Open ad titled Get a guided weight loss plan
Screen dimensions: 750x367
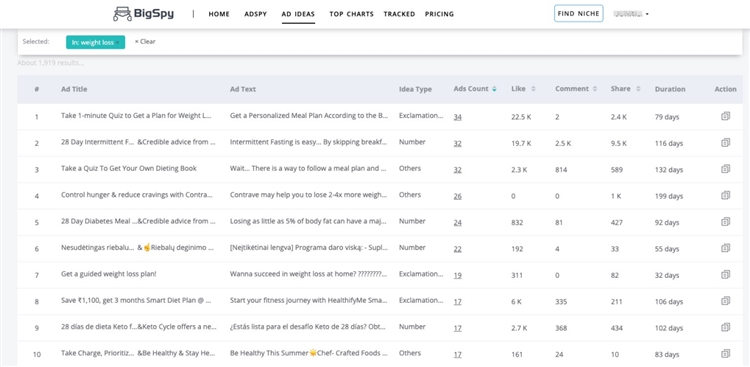(x=109, y=274)
